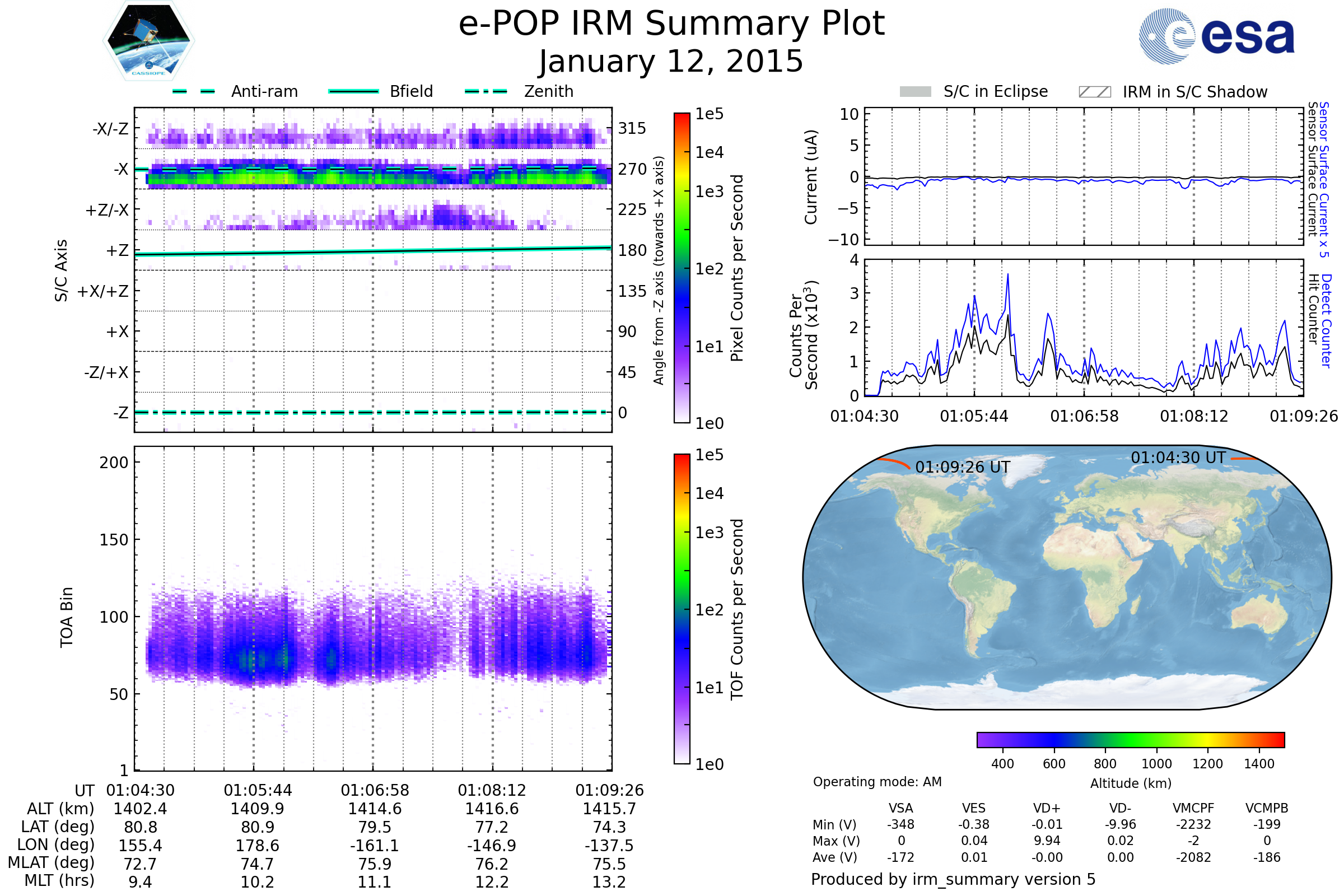This screenshot has height=896, width=1344.
Task: Click the Altitude (km) horizontal colorbar
Action: point(1130,739)
